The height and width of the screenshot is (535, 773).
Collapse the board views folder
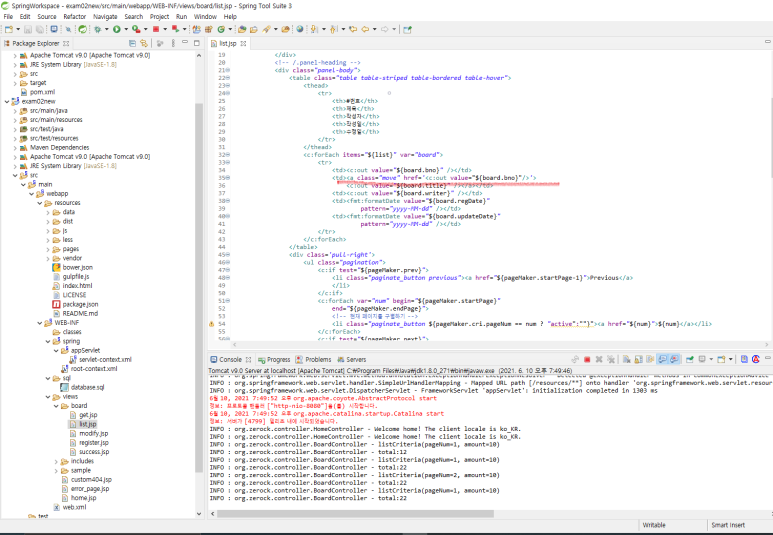(x=56, y=406)
